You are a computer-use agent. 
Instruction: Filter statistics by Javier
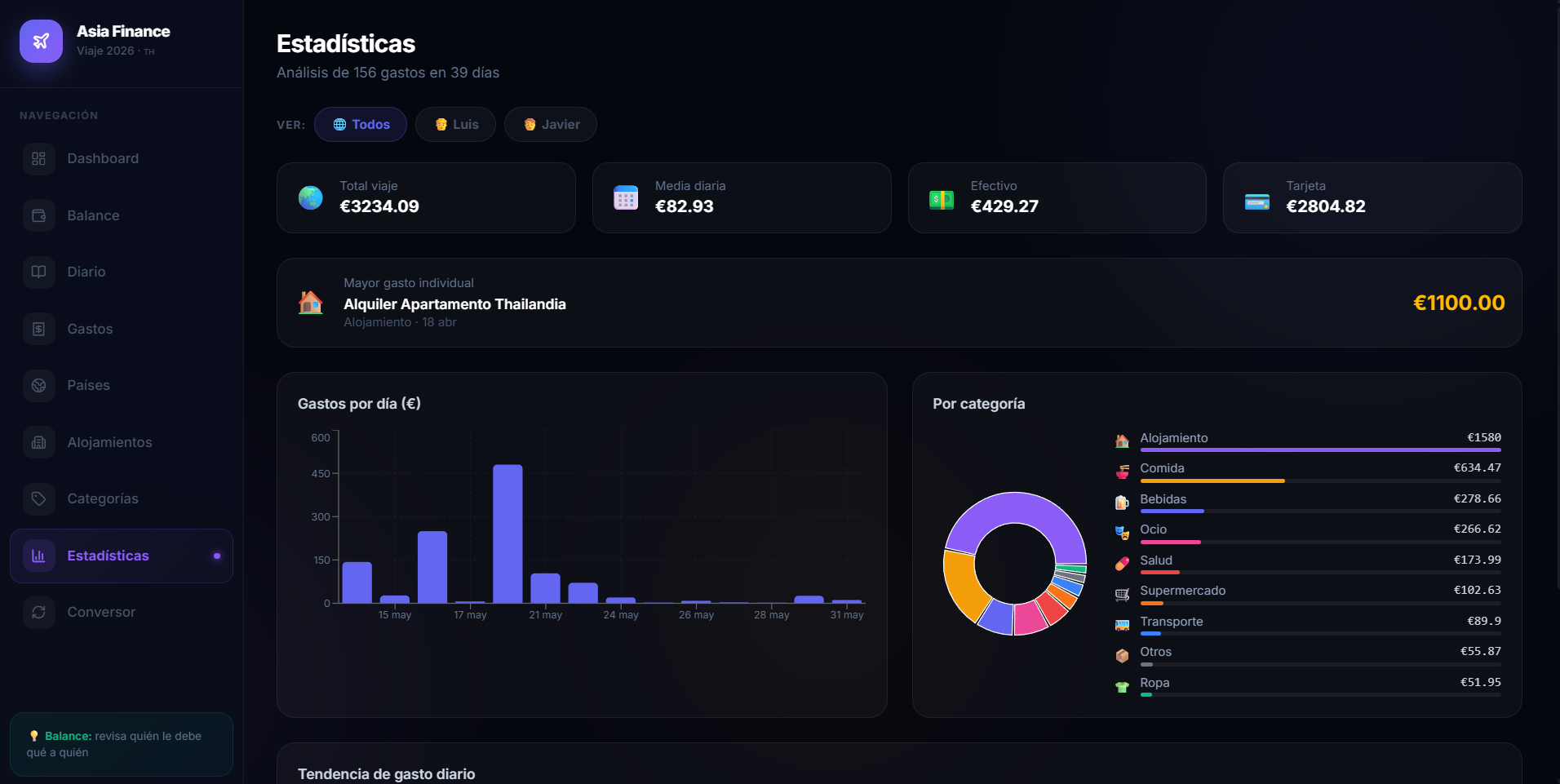551,125
